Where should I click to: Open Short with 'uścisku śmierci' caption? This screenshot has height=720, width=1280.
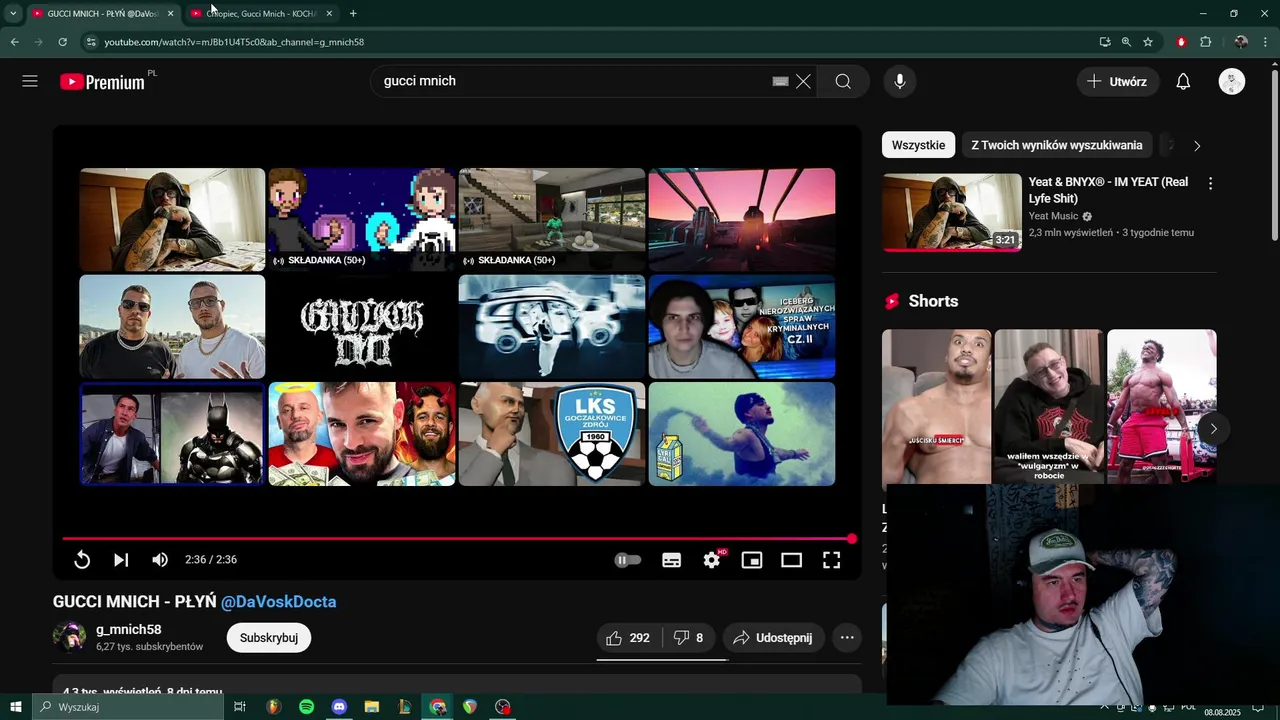point(937,407)
